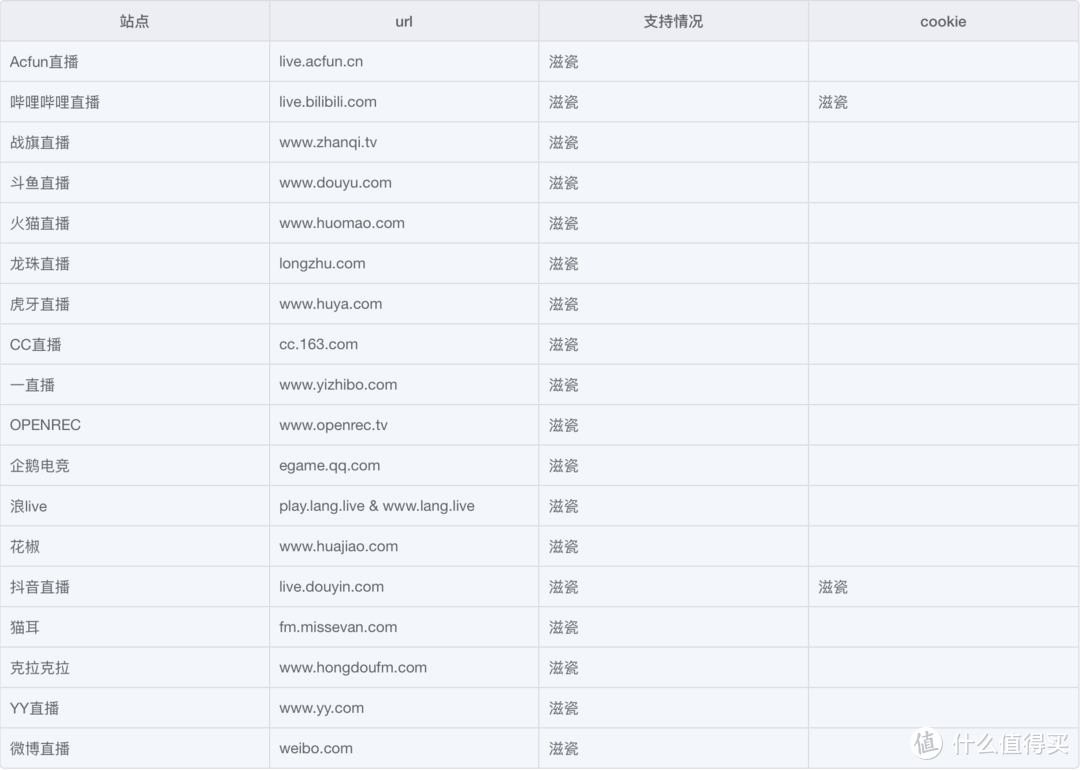Select the 战旗直播 site cell
This screenshot has width=1080, height=770.
(x=134, y=143)
